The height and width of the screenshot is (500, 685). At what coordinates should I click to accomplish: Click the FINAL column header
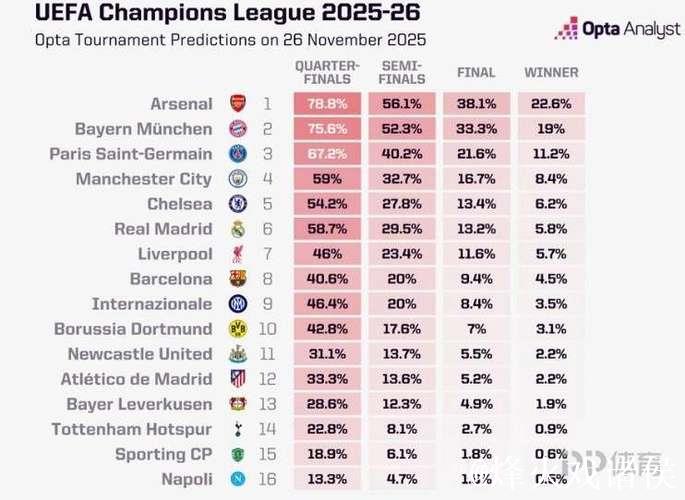pos(476,72)
